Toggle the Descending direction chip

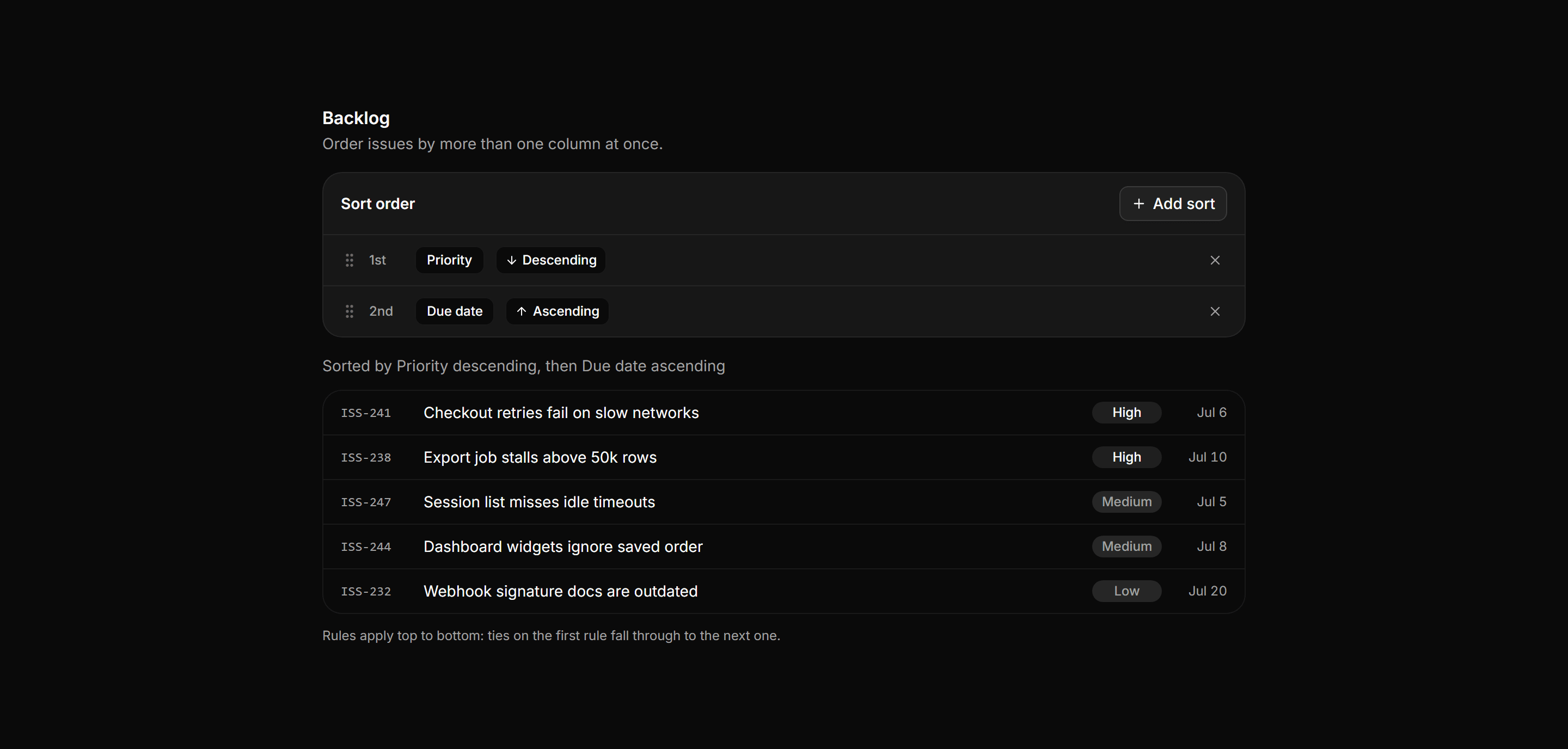tap(551, 260)
